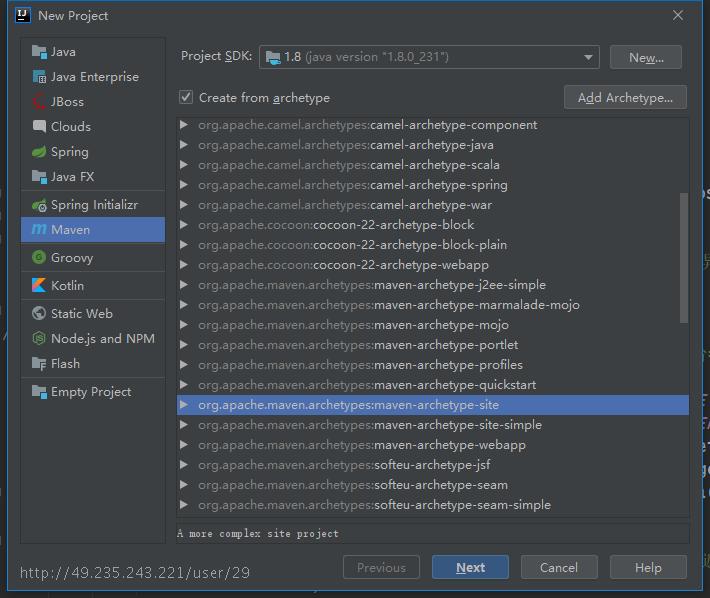
Task: Open the Project SDK dropdown
Action: click(x=429, y=57)
